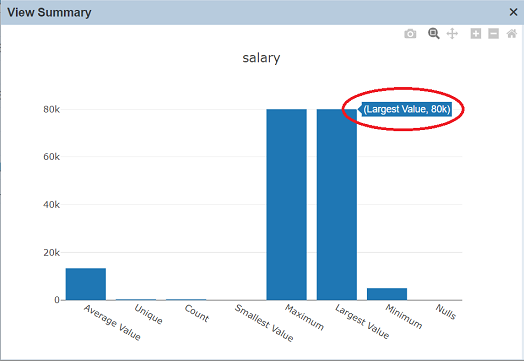
Task: Click the 60k y-axis label
Action: [51, 156]
